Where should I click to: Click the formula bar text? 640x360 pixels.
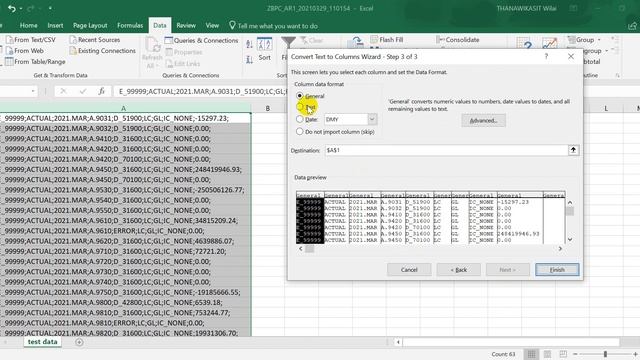coord(202,91)
